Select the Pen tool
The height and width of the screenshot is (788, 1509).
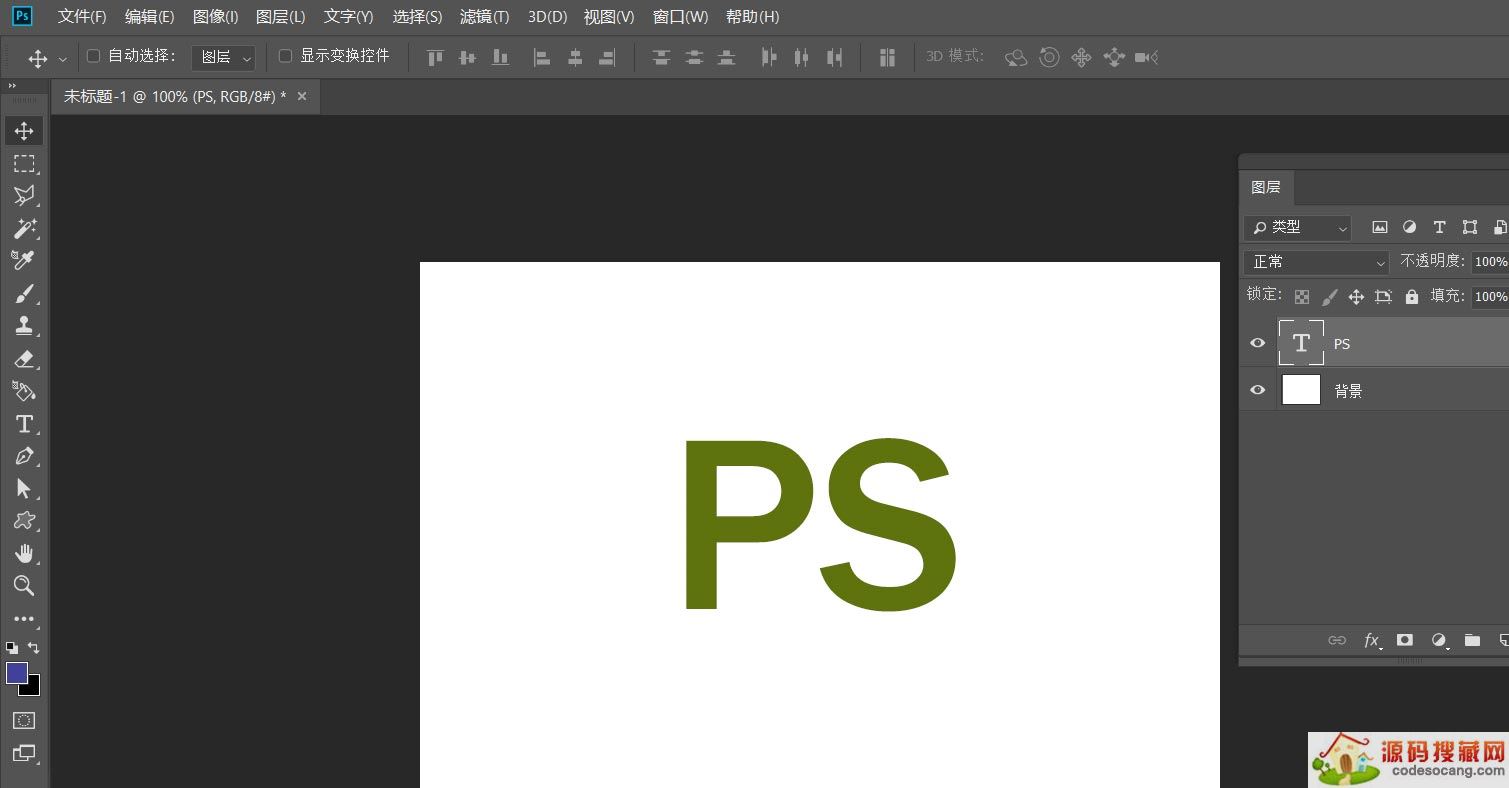[24, 456]
